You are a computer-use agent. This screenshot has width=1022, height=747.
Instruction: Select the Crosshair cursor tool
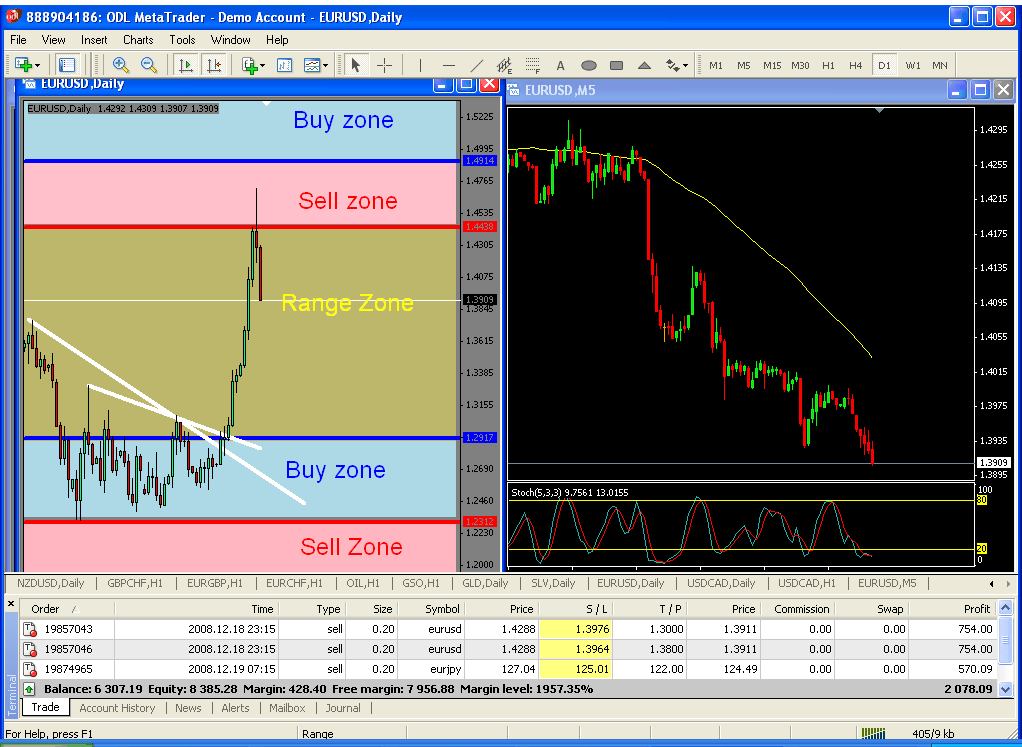(x=385, y=65)
